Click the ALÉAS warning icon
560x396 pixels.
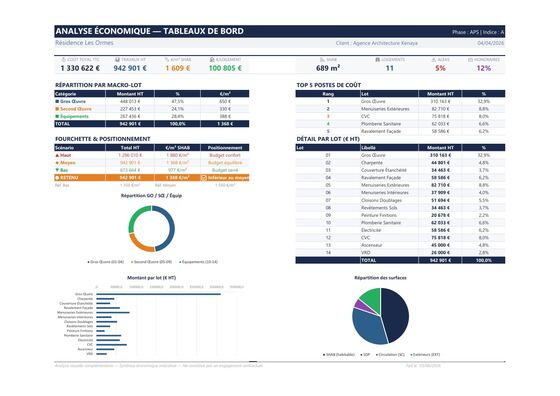click(x=434, y=60)
